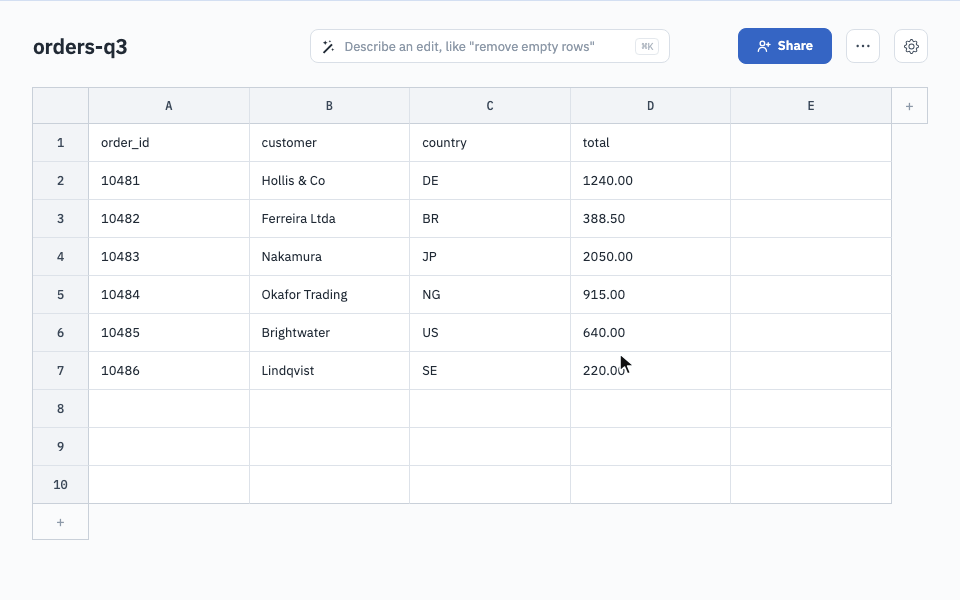Select order cell 10485

[x=169, y=332]
